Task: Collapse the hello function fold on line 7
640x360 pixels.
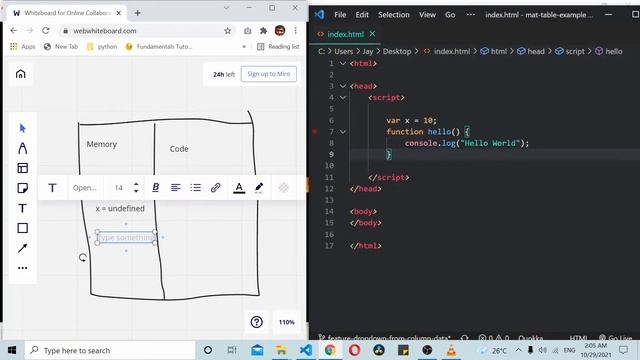Action: 343,132
